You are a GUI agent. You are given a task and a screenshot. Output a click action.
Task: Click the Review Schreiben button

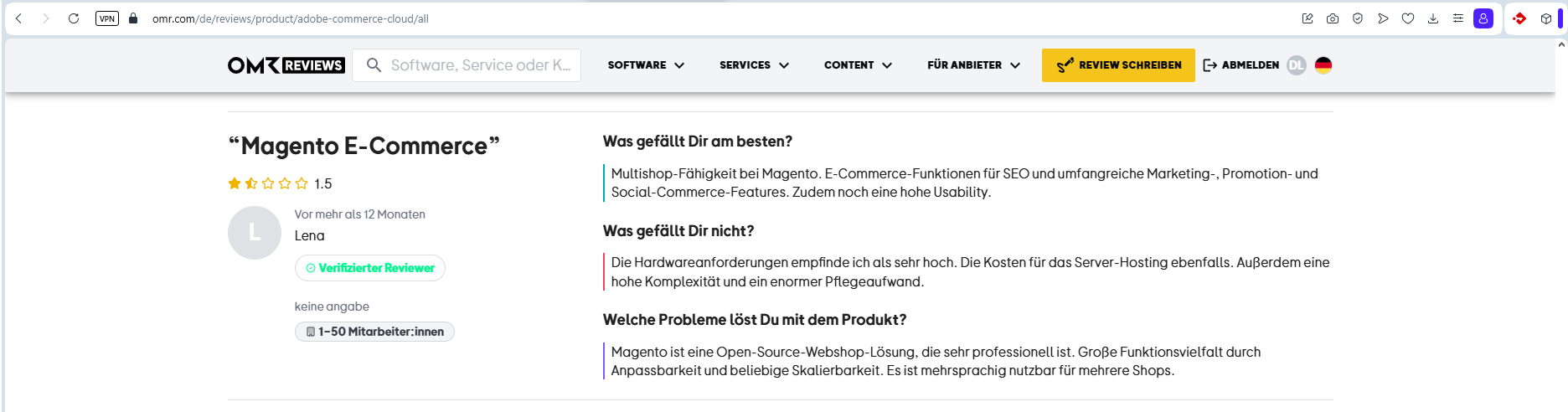(x=1118, y=65)
